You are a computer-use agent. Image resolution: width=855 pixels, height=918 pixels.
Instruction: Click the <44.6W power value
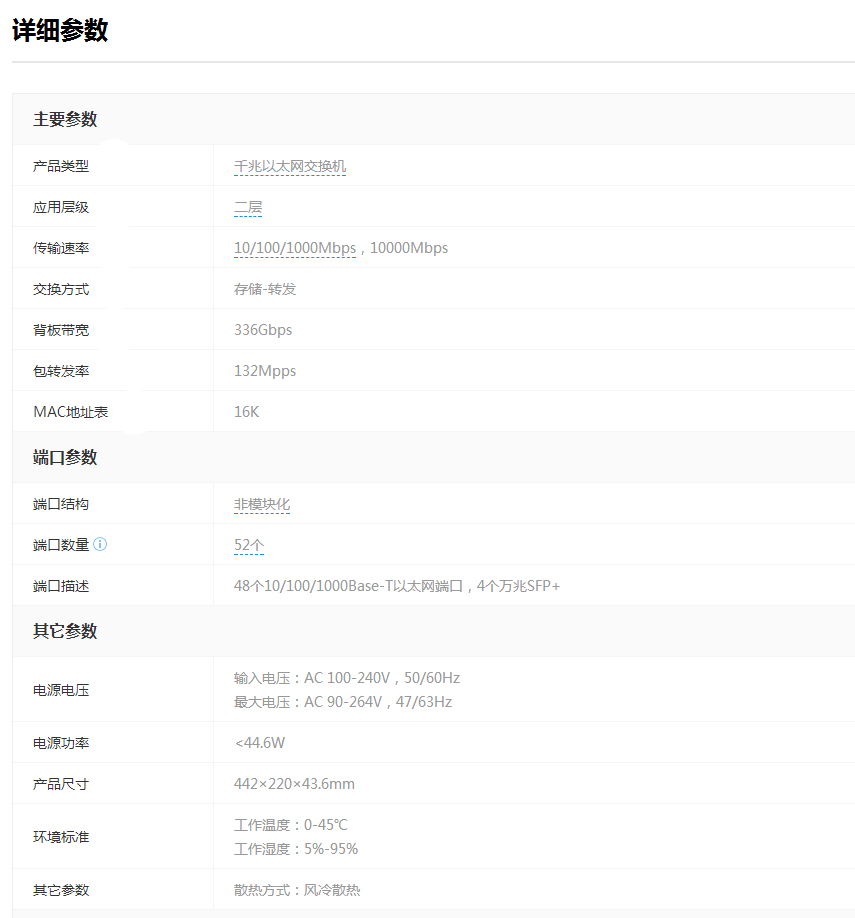(x=259, y=743)
